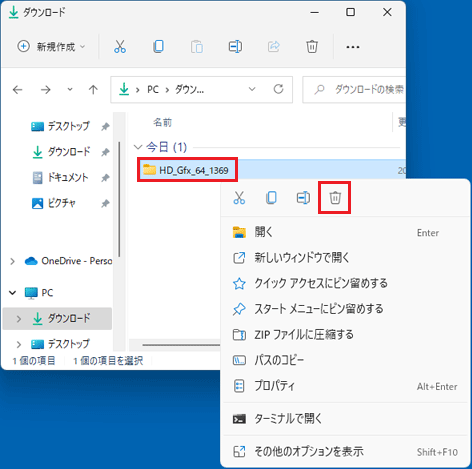Go forward with the right arrow
472x469 pixels.
point(45,89)
